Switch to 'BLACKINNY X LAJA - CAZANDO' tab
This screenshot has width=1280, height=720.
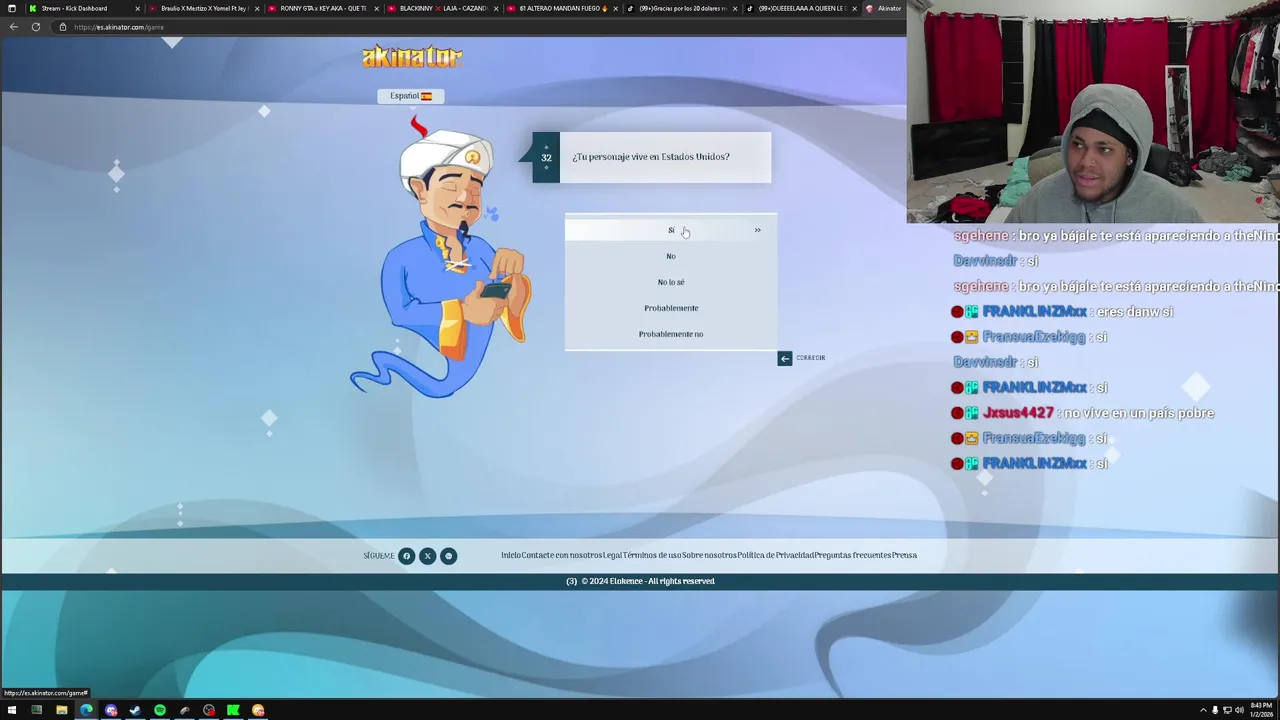[442, 8]
